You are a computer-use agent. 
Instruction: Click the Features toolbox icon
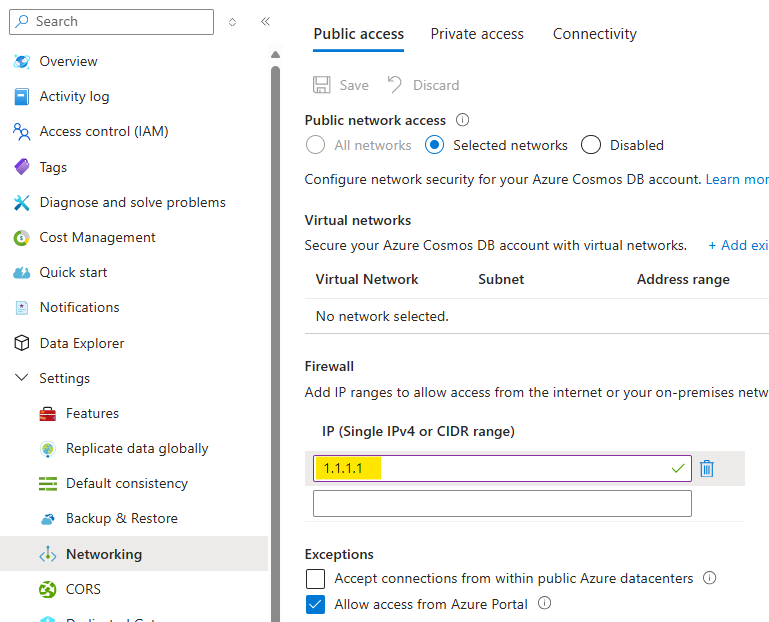click(48, 414)
